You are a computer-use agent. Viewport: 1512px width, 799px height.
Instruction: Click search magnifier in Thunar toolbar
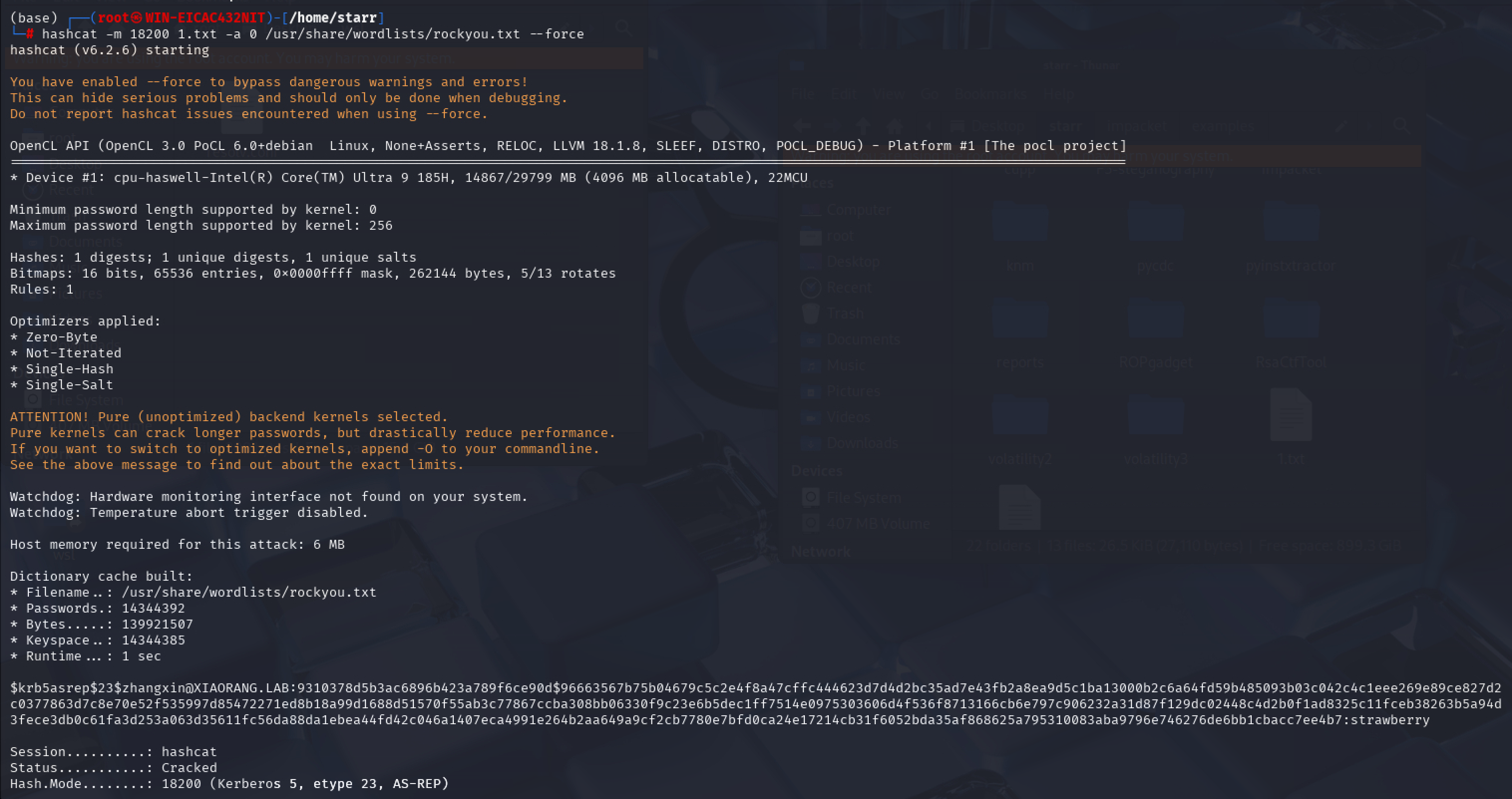point(1402,126)
